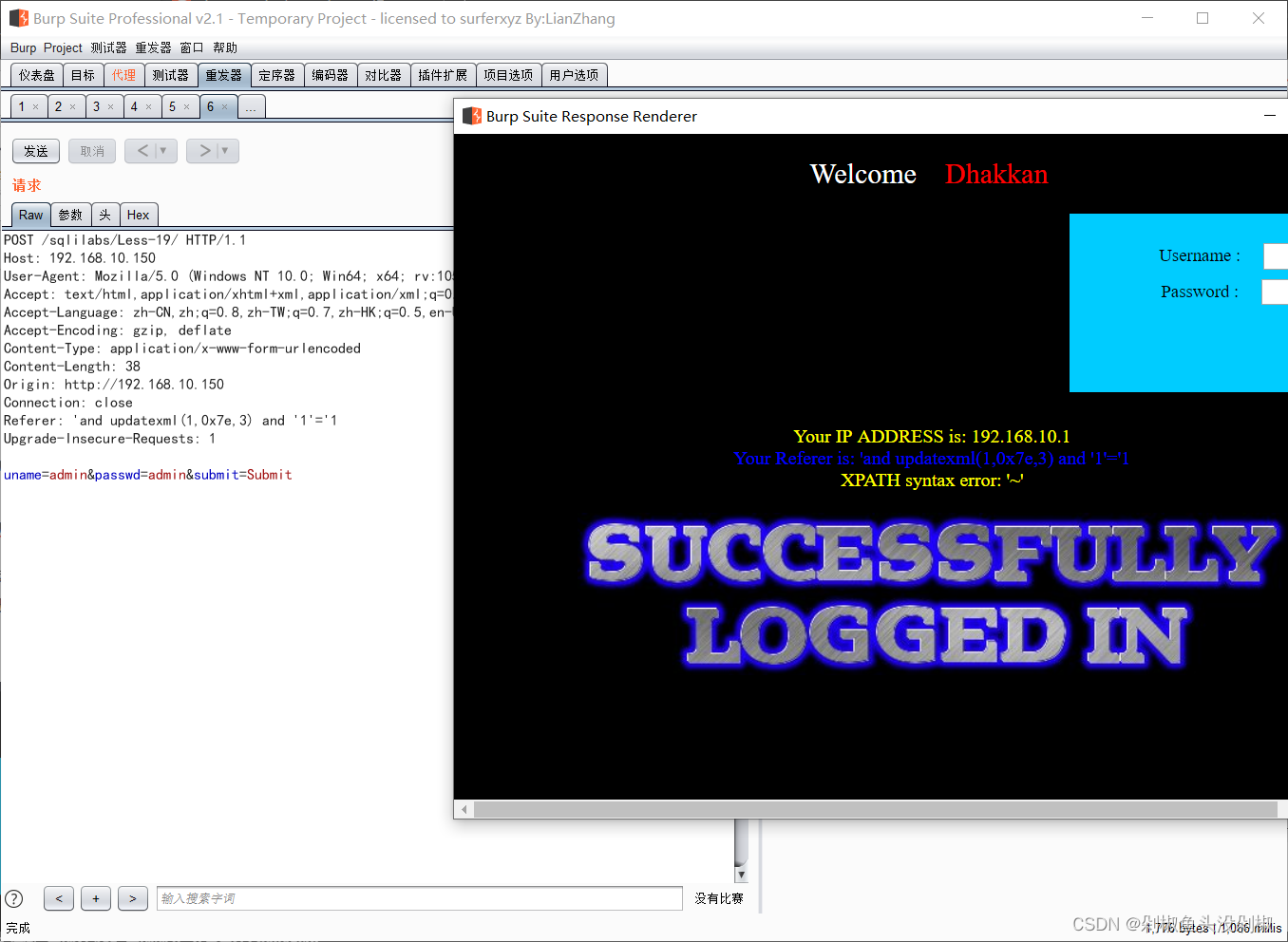Select the Hex request view tab
Screen dimensions: 1288x942
tap(139, 215)
